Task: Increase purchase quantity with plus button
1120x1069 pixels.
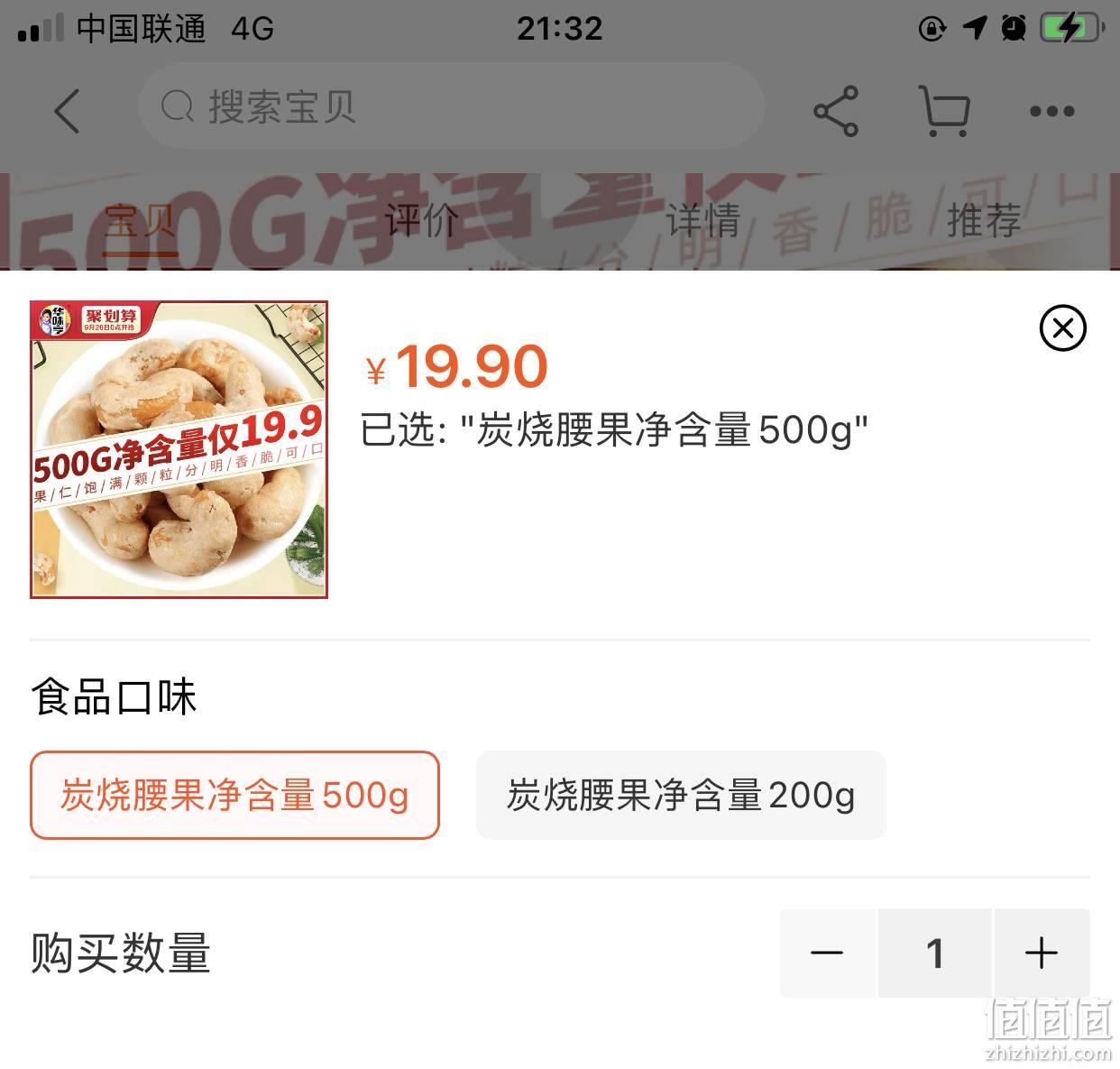Action: [x=1042, y=953]
